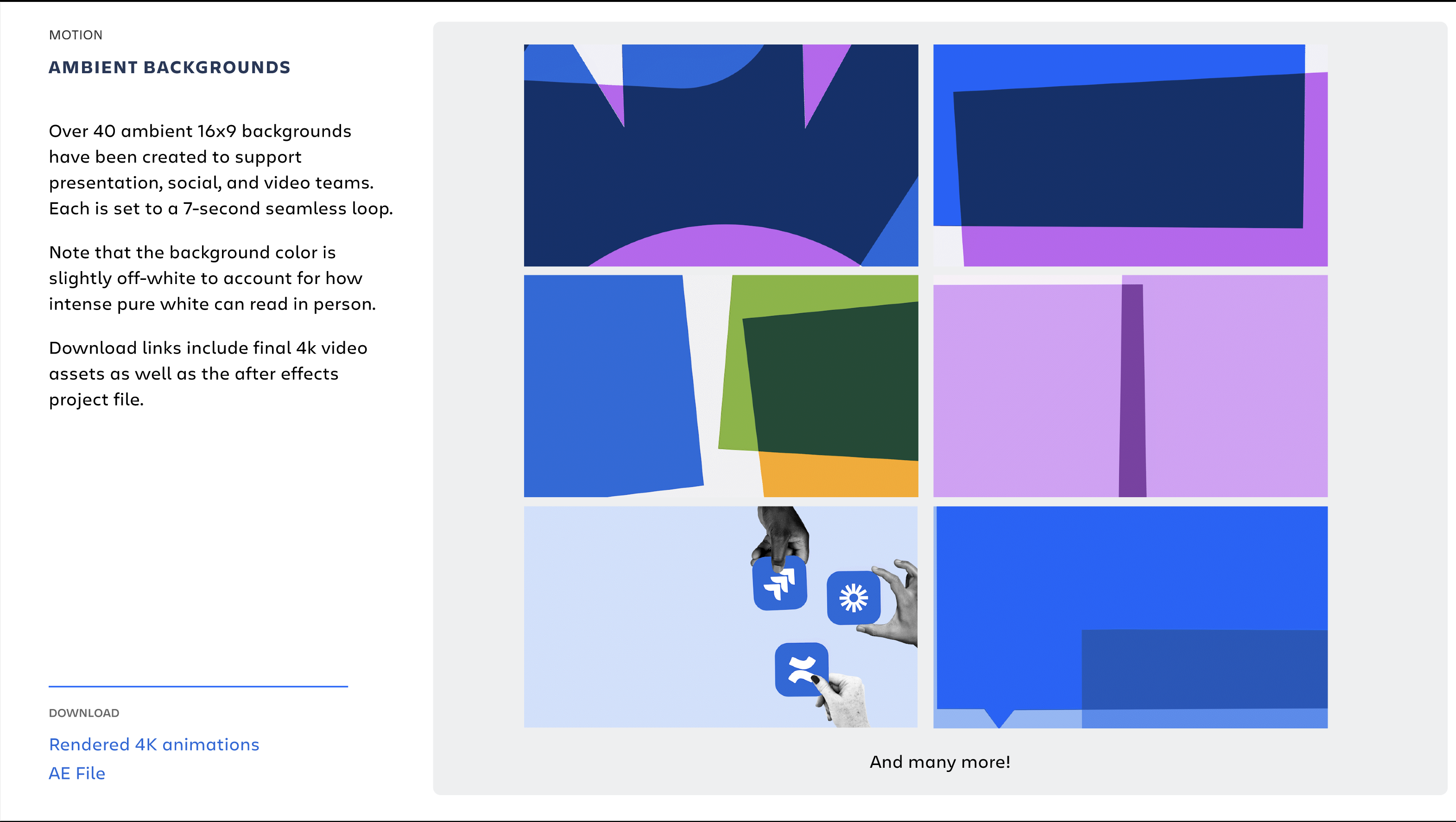Image resolution: width=1456 pixels, height=822 pixels.
Task: Click the DOWNLOAD section label
Action: [x=84, y=713]
